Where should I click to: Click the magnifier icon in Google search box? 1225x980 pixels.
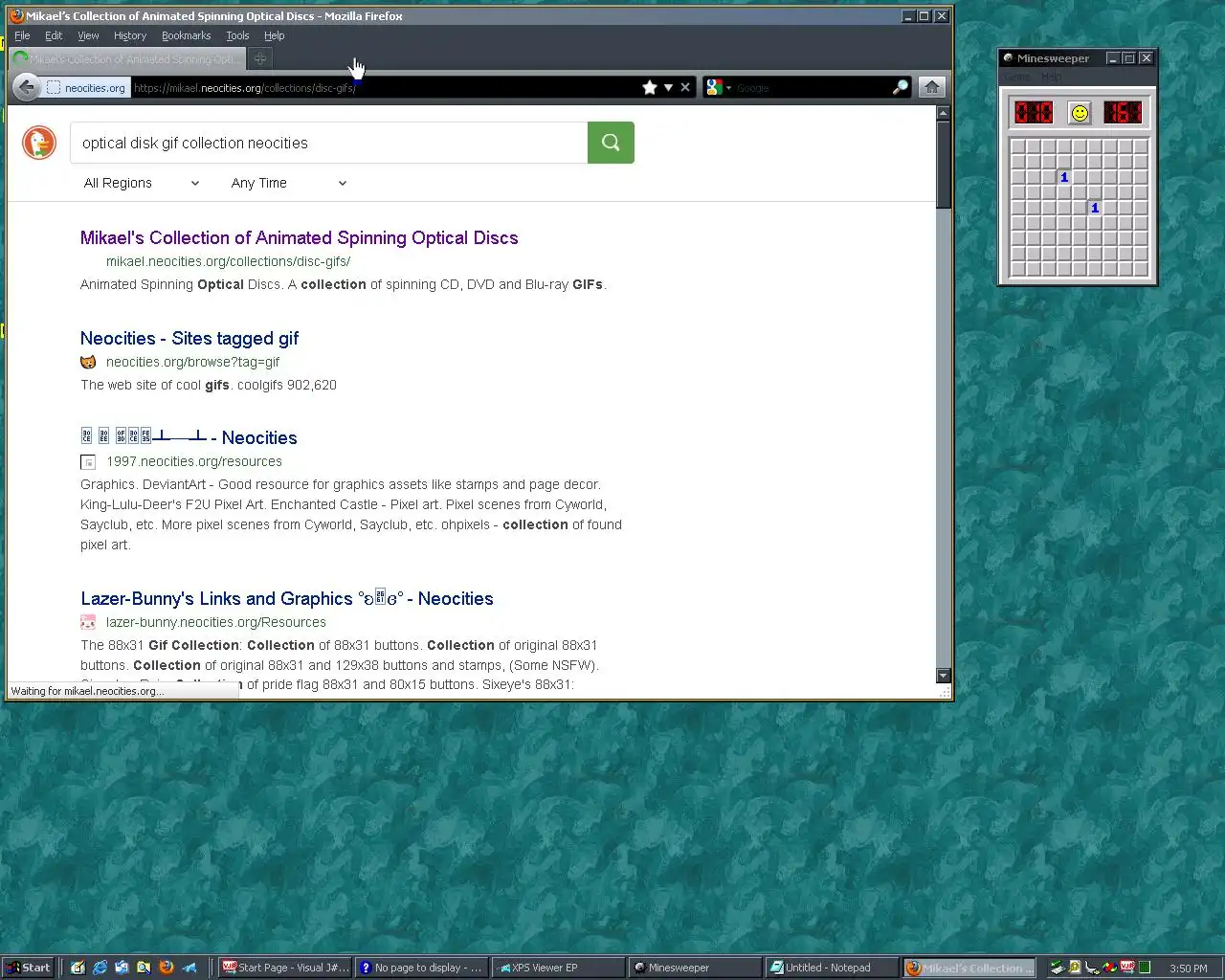coord(900,87)
